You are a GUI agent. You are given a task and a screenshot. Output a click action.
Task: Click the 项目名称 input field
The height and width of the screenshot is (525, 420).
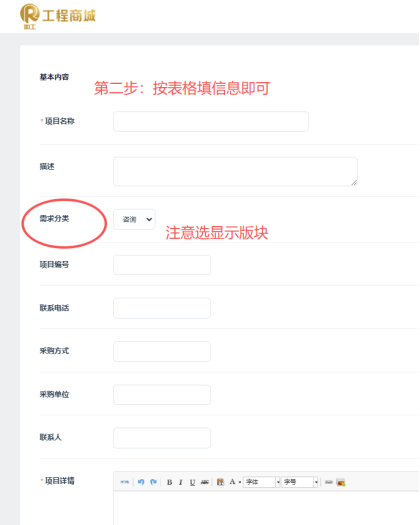pos(211,121)
